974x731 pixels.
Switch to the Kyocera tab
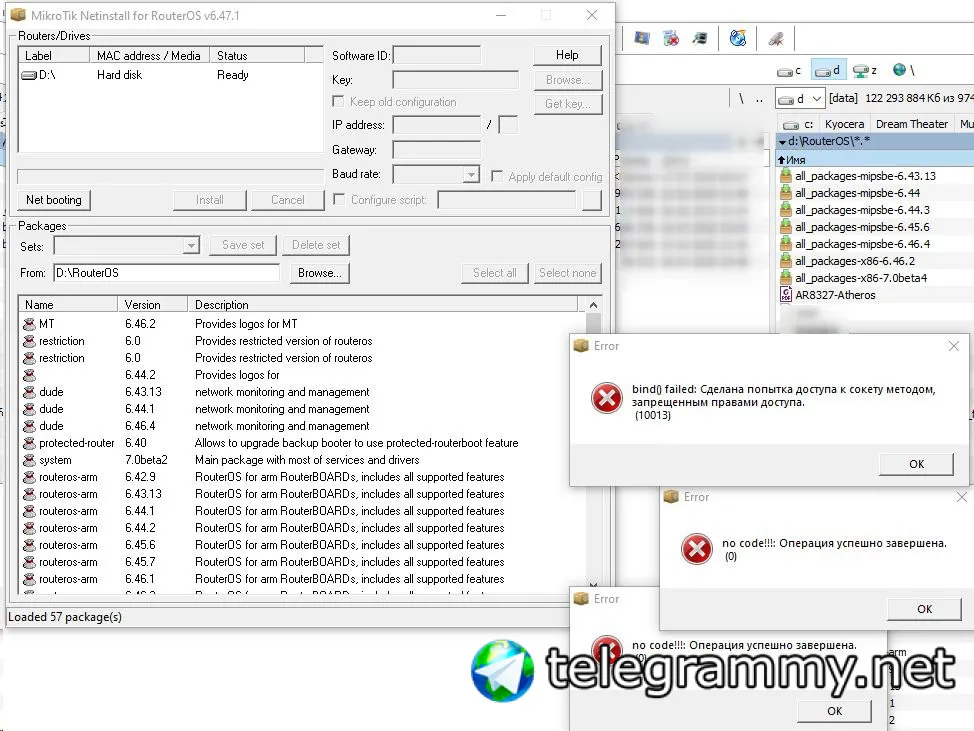[x=844, y=124]
